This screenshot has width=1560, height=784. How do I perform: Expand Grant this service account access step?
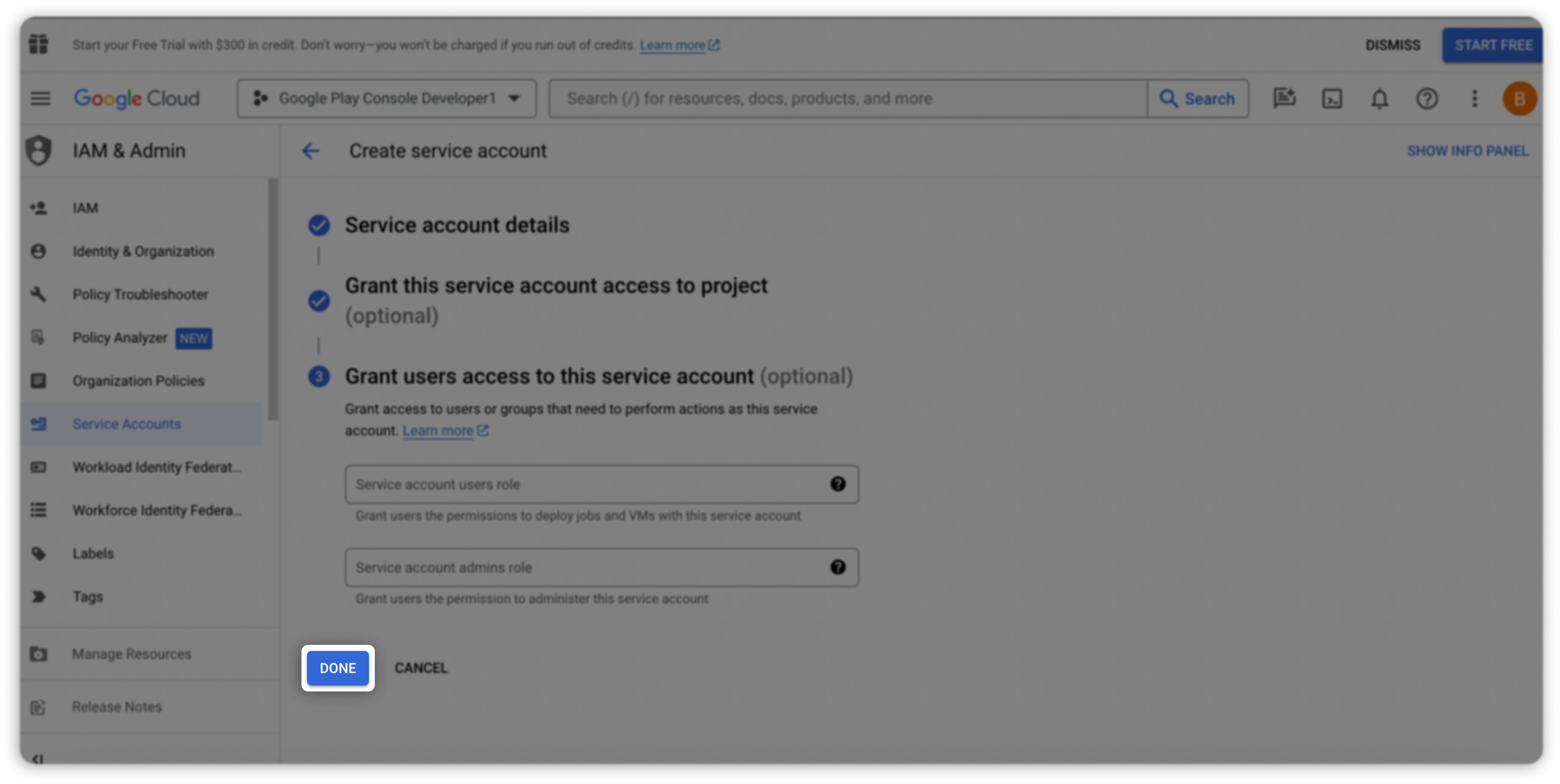tap(555, 286)
